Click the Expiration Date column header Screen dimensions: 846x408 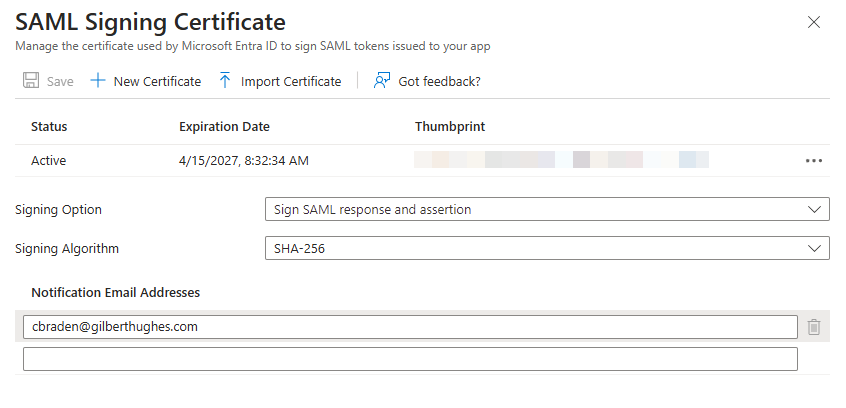224,127
